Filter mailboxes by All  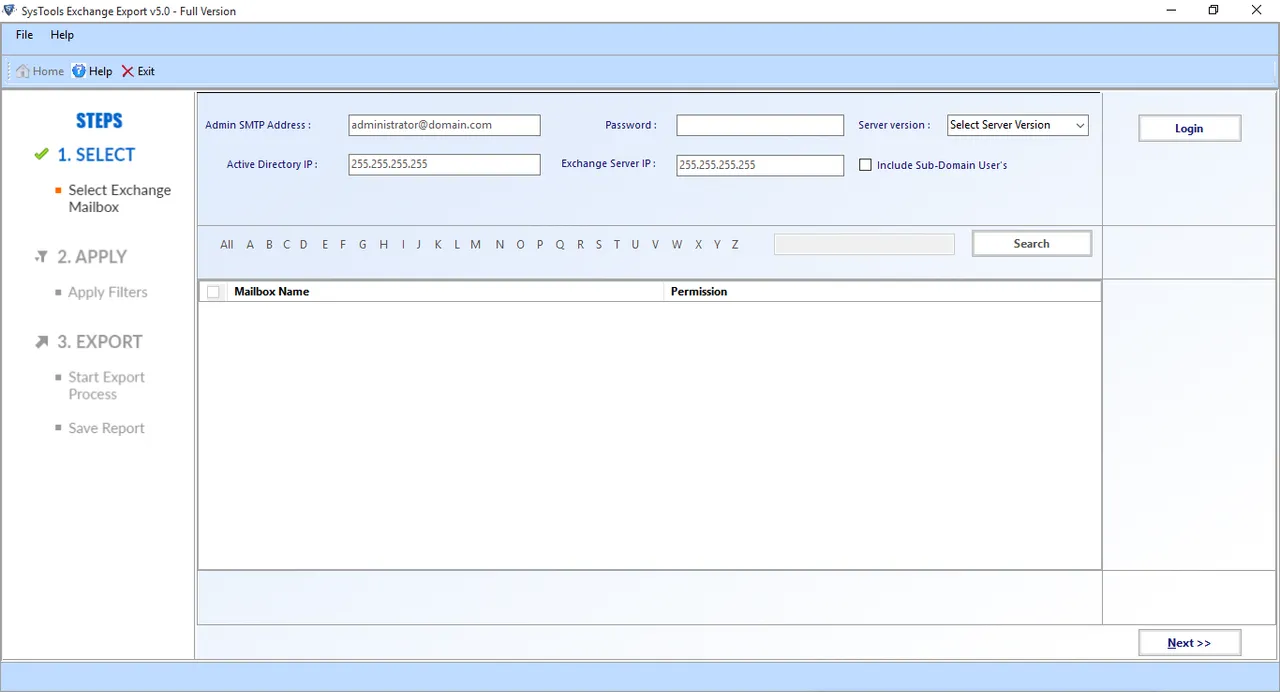click(227, 245)
